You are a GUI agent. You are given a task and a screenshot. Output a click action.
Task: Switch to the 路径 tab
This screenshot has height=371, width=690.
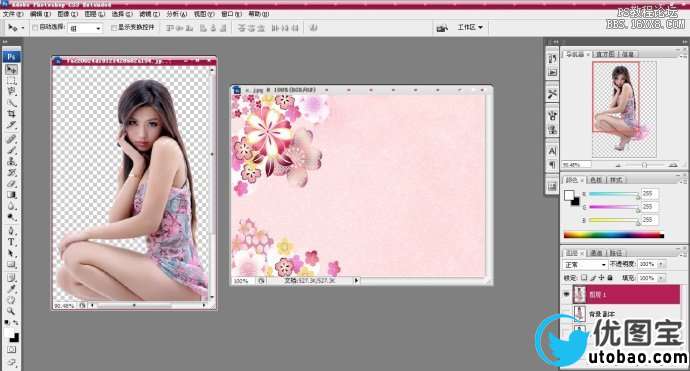pyautogui.click(x=616, y=253)
